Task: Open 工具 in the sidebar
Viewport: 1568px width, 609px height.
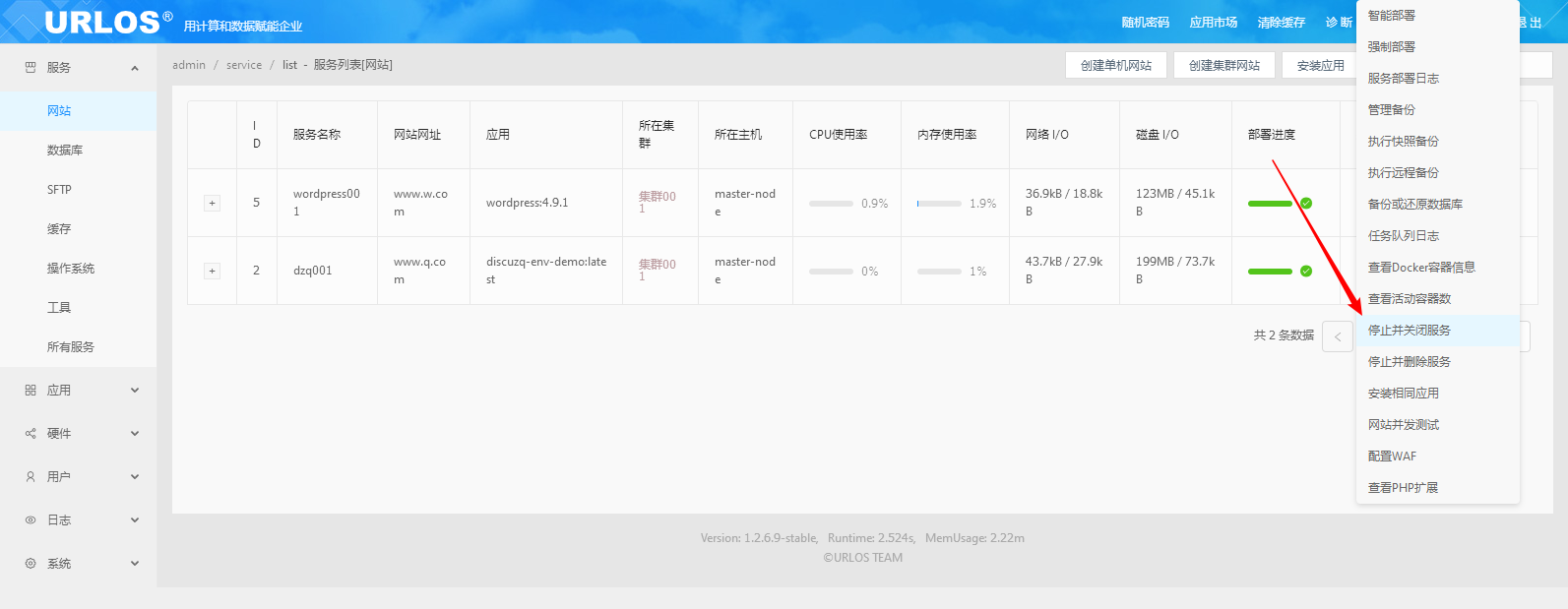Action: 78,308
